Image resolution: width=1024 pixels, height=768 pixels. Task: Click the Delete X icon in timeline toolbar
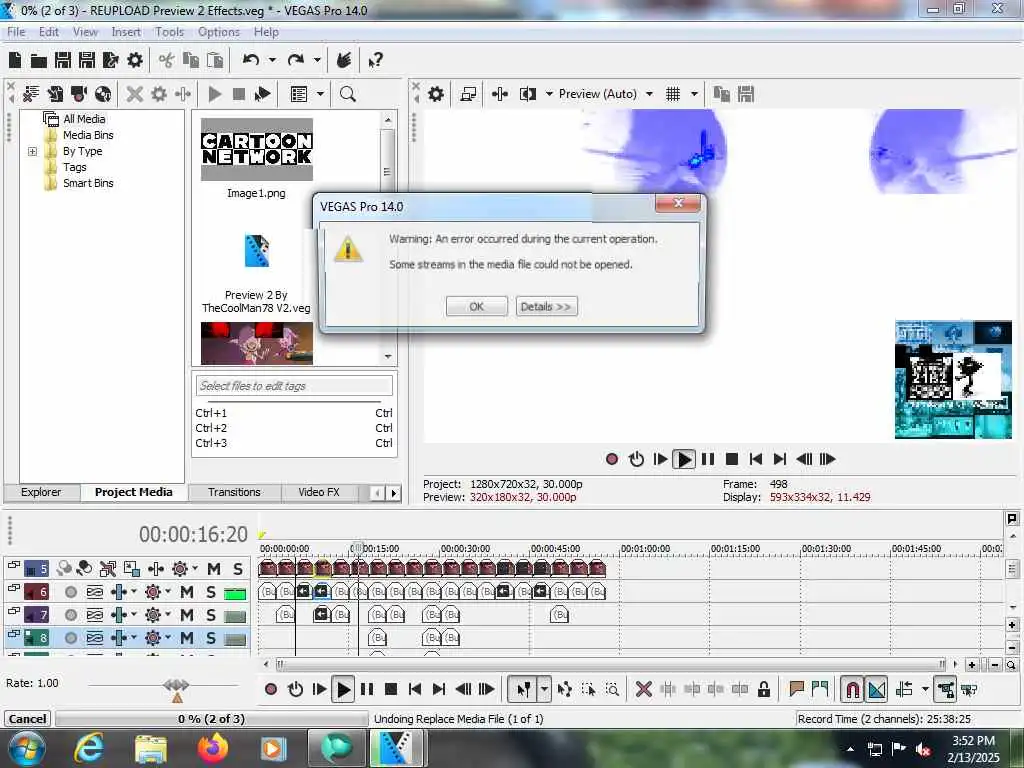click(643, 689)
